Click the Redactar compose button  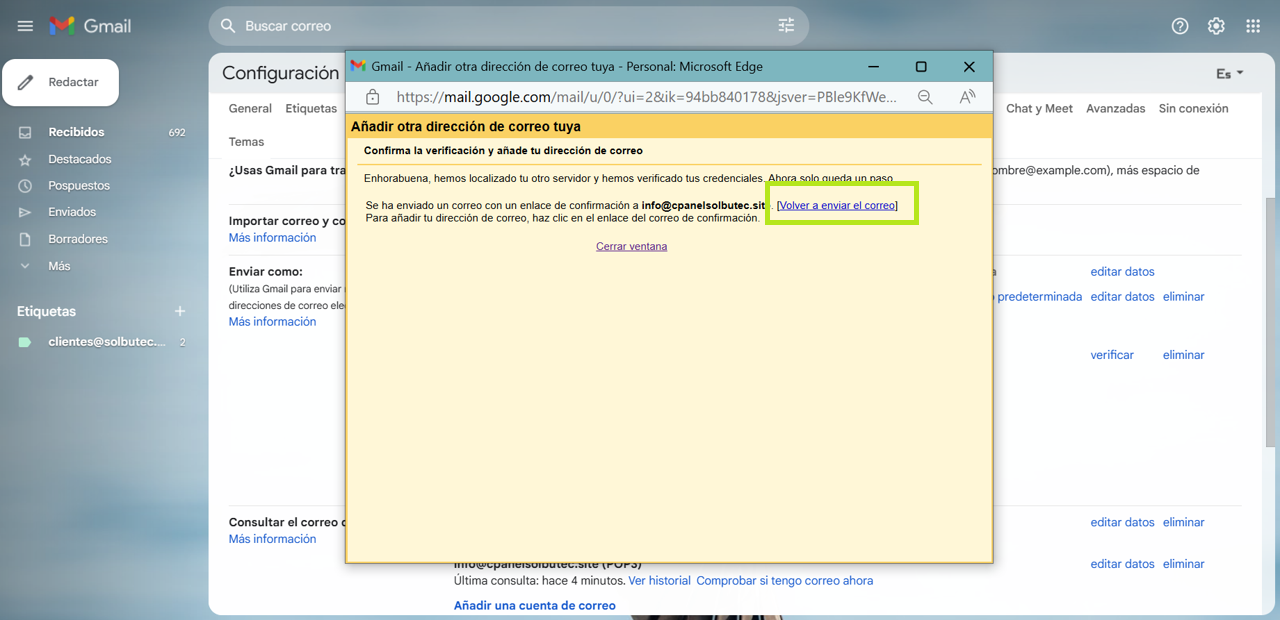[x=61, y=82]
